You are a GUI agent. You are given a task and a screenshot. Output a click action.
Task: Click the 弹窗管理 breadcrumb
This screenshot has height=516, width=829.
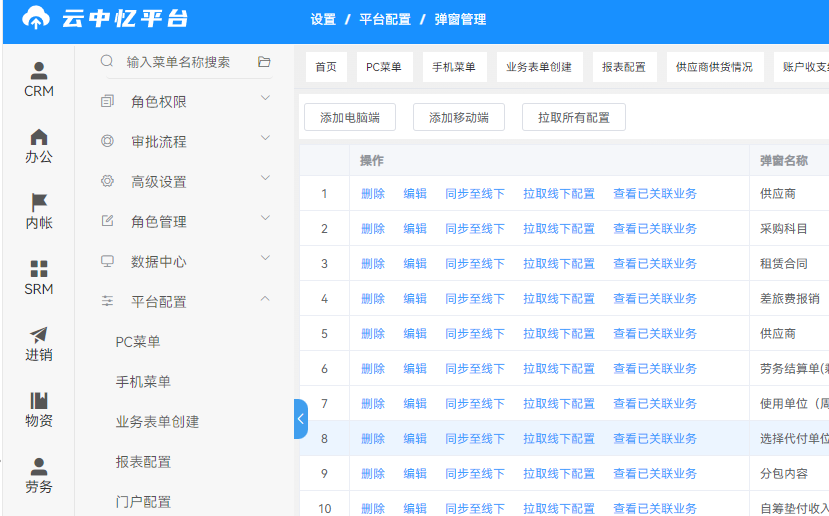(x=460, y=20)
